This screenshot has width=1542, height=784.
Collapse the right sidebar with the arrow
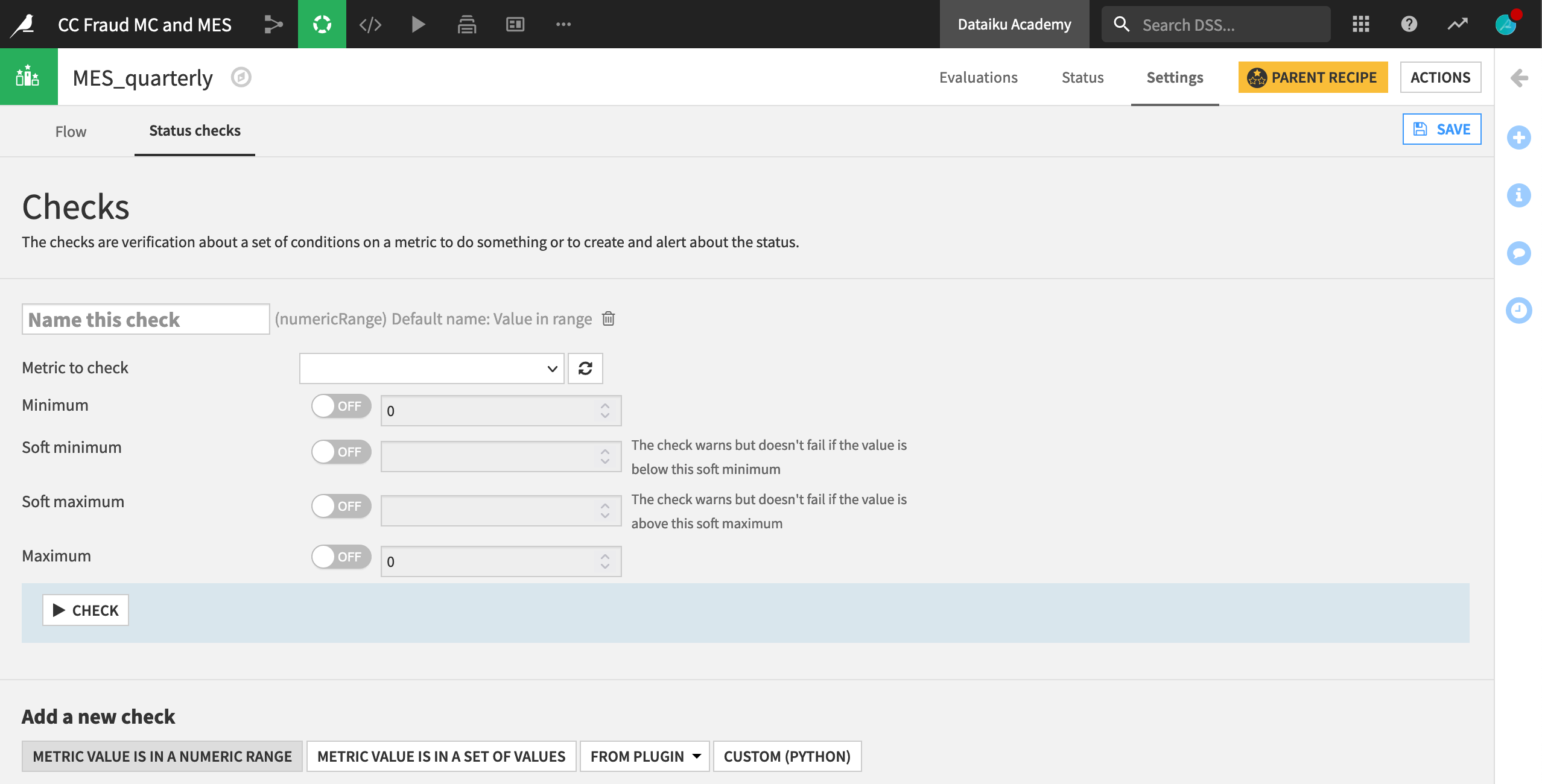(x=1520, y=77)
